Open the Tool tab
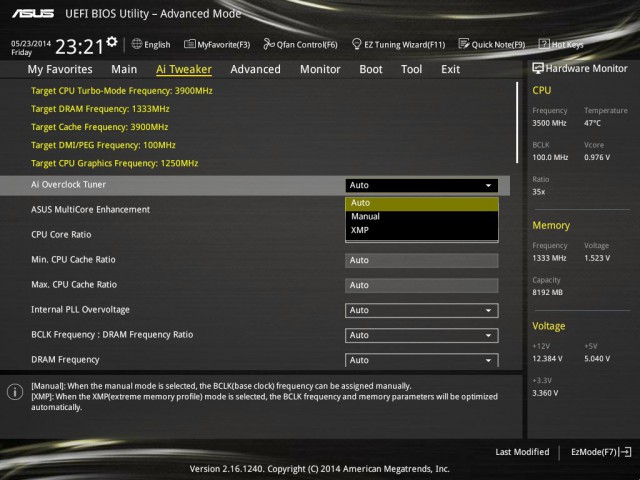The width and height of the screenshot is (640, 480). coord(411,69)
